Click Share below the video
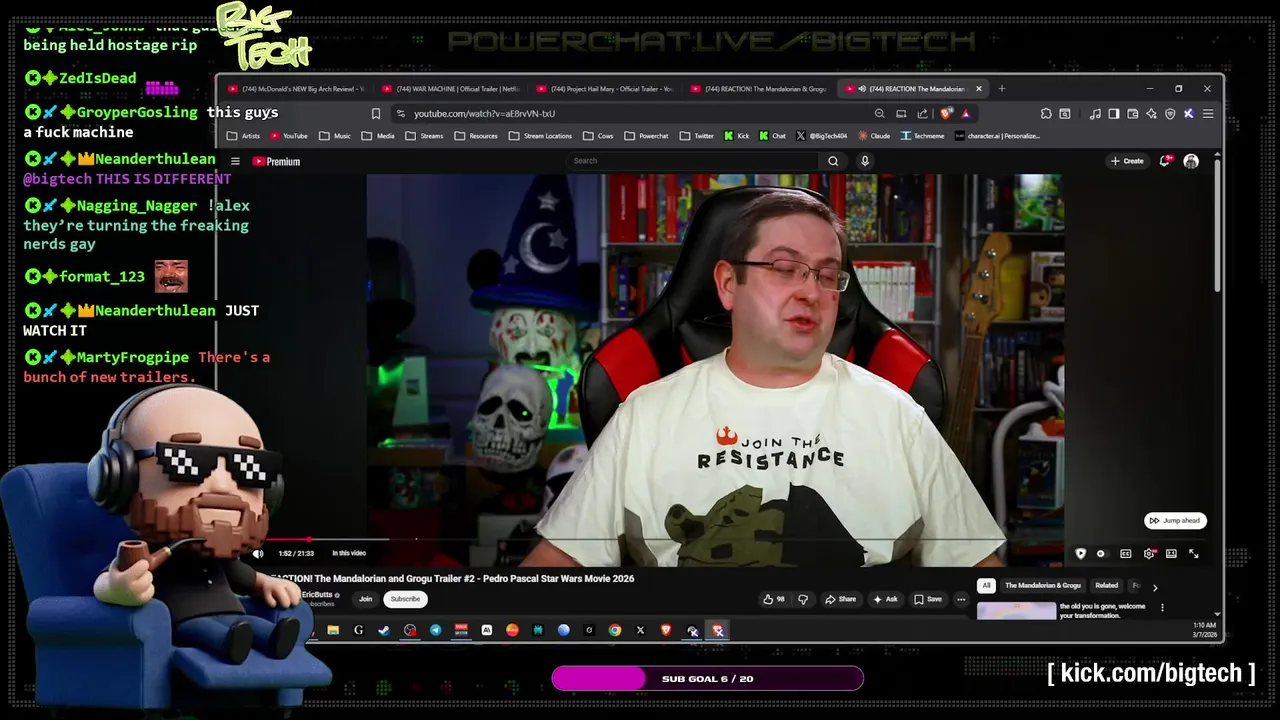1280x720 pixels. (x=840, y=599)
